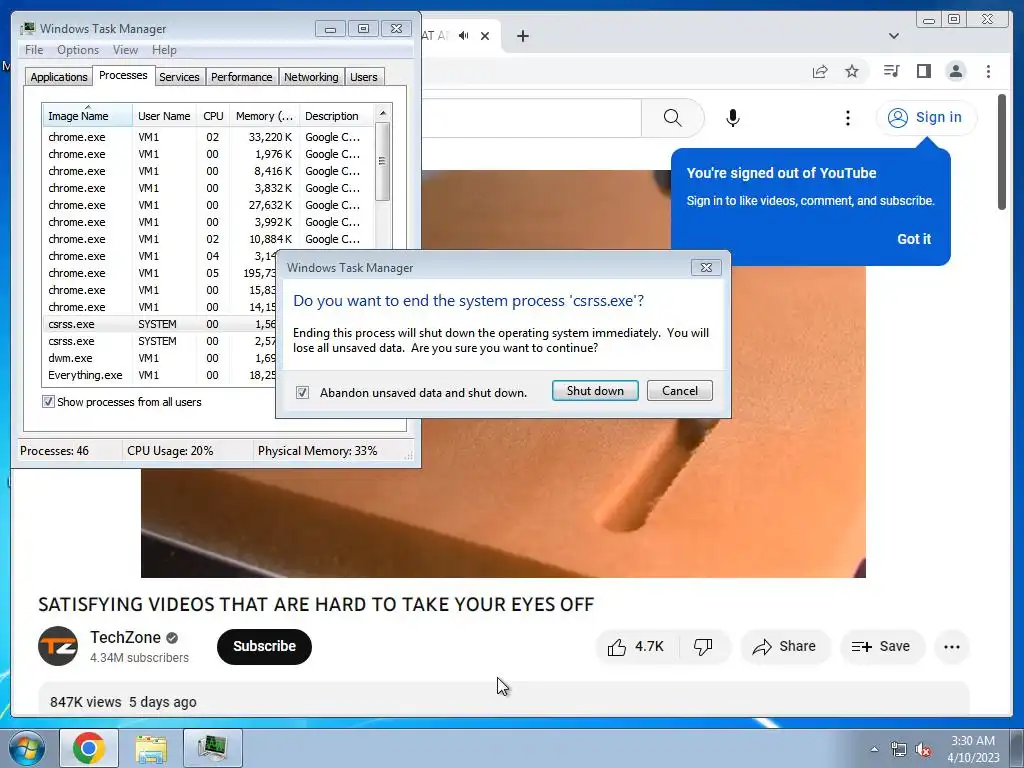The image size is (1024, 768).
Task: Click the network tray icon
Action: [x=899, y=749]
